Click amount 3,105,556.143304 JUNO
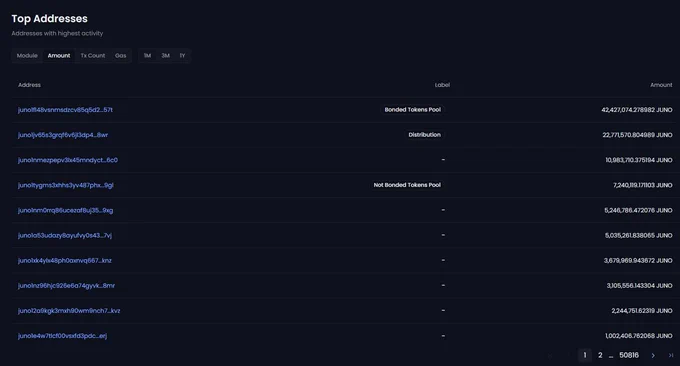This screenshot has width=680, height=366. 639,286
